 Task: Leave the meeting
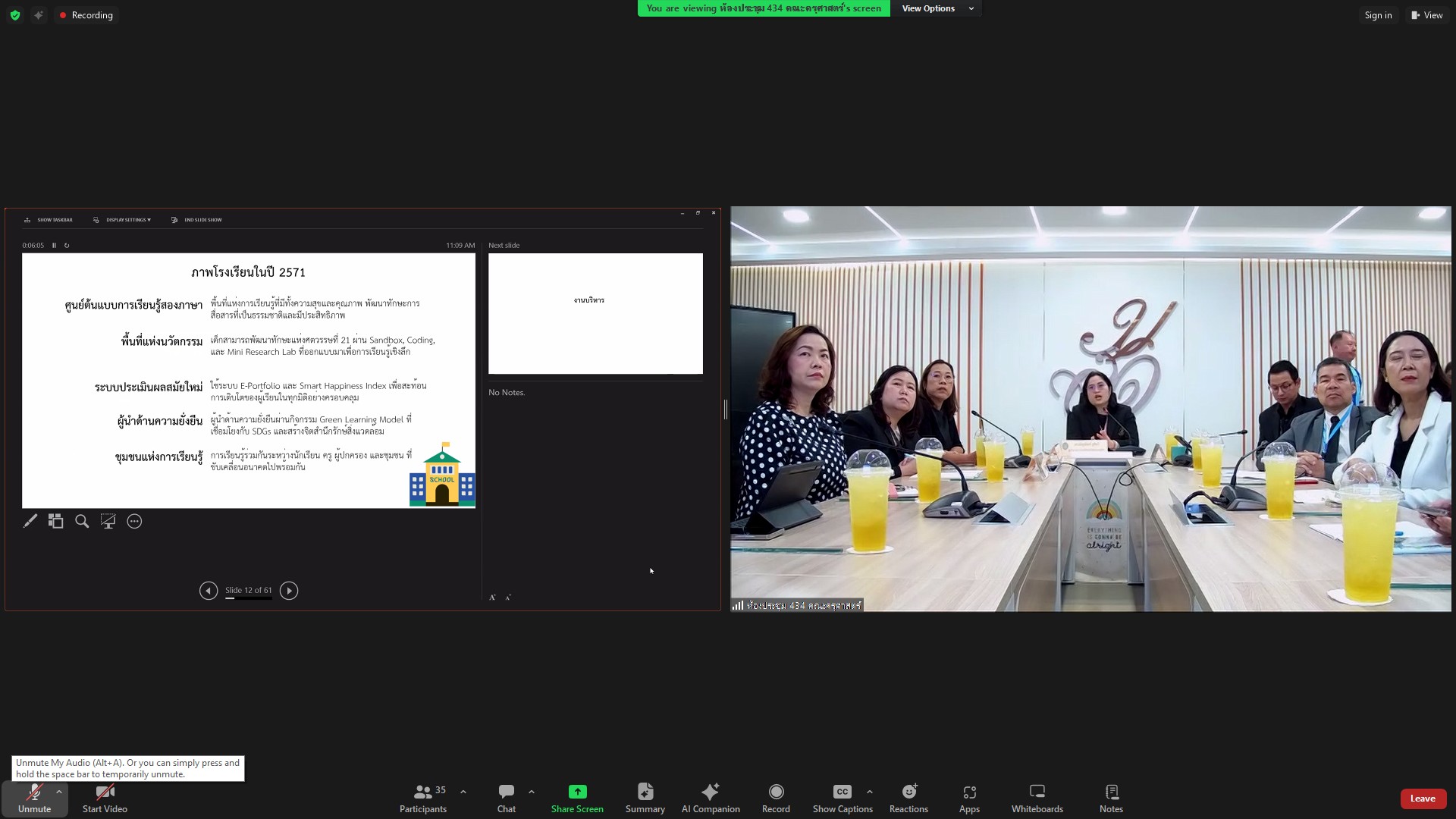1422,799
